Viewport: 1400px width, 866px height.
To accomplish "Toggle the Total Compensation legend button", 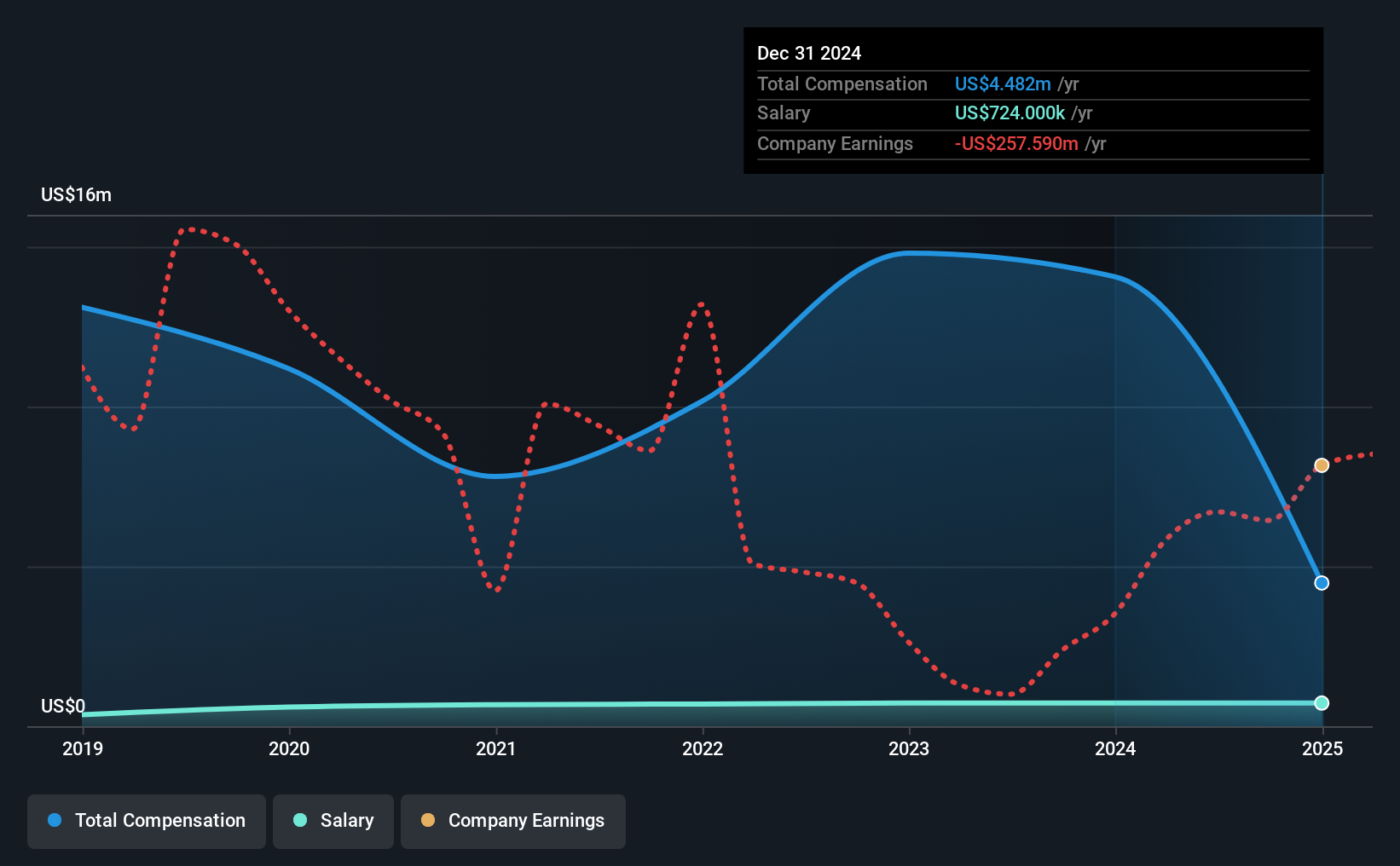I will point(147,821).
